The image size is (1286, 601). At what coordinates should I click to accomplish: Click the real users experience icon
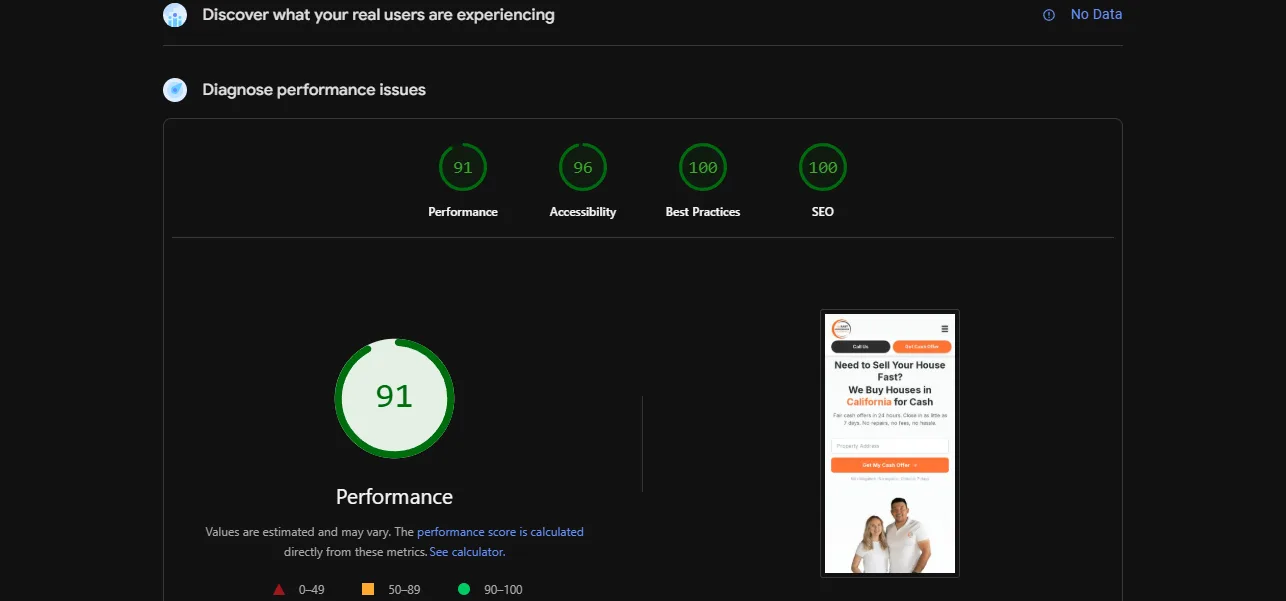(x=175, y=15)
